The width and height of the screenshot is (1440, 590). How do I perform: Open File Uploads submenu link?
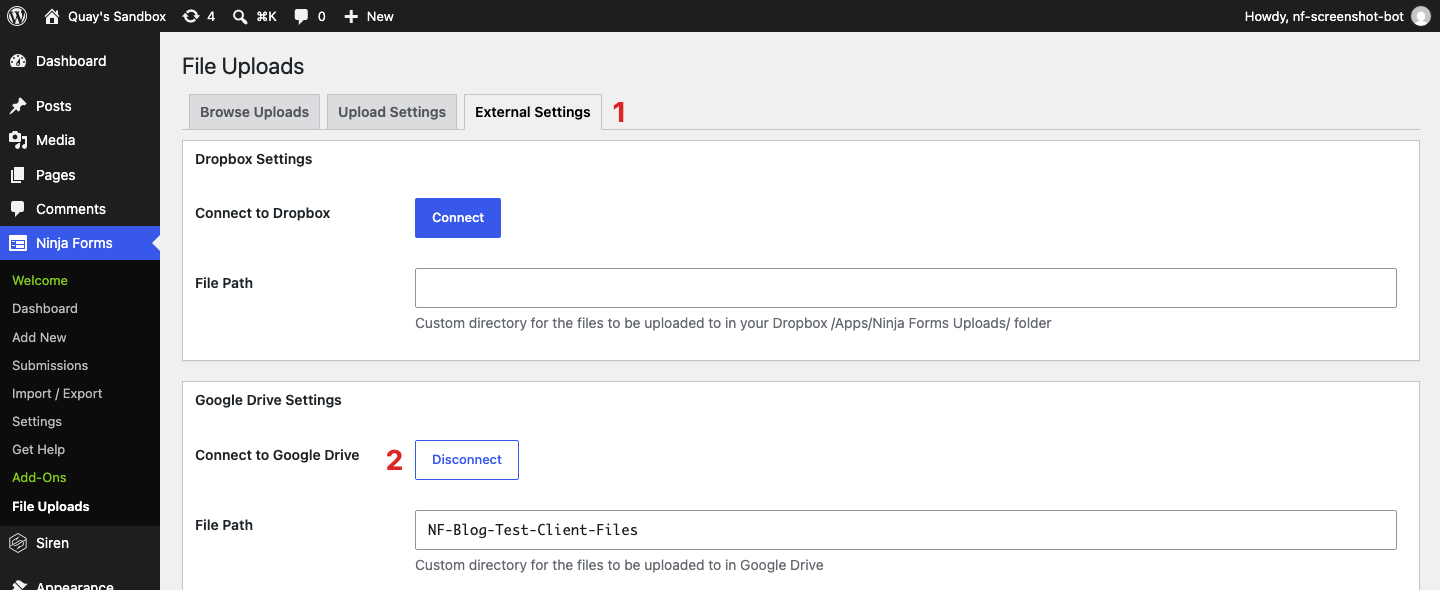coord(51,506)
